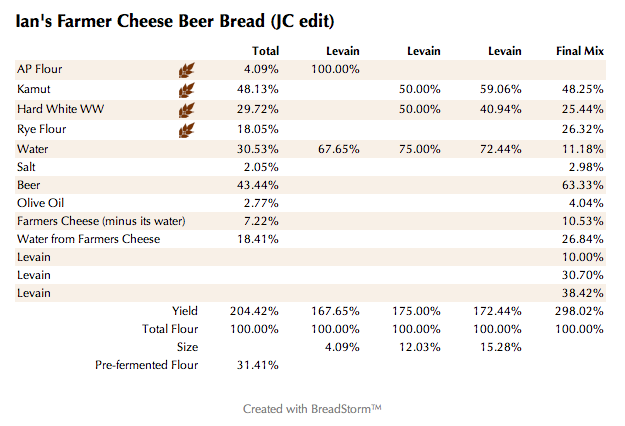Select the Pre-fermented Flour 31.41% value
This screenshot has width=625, height=426.
[260, 365]
